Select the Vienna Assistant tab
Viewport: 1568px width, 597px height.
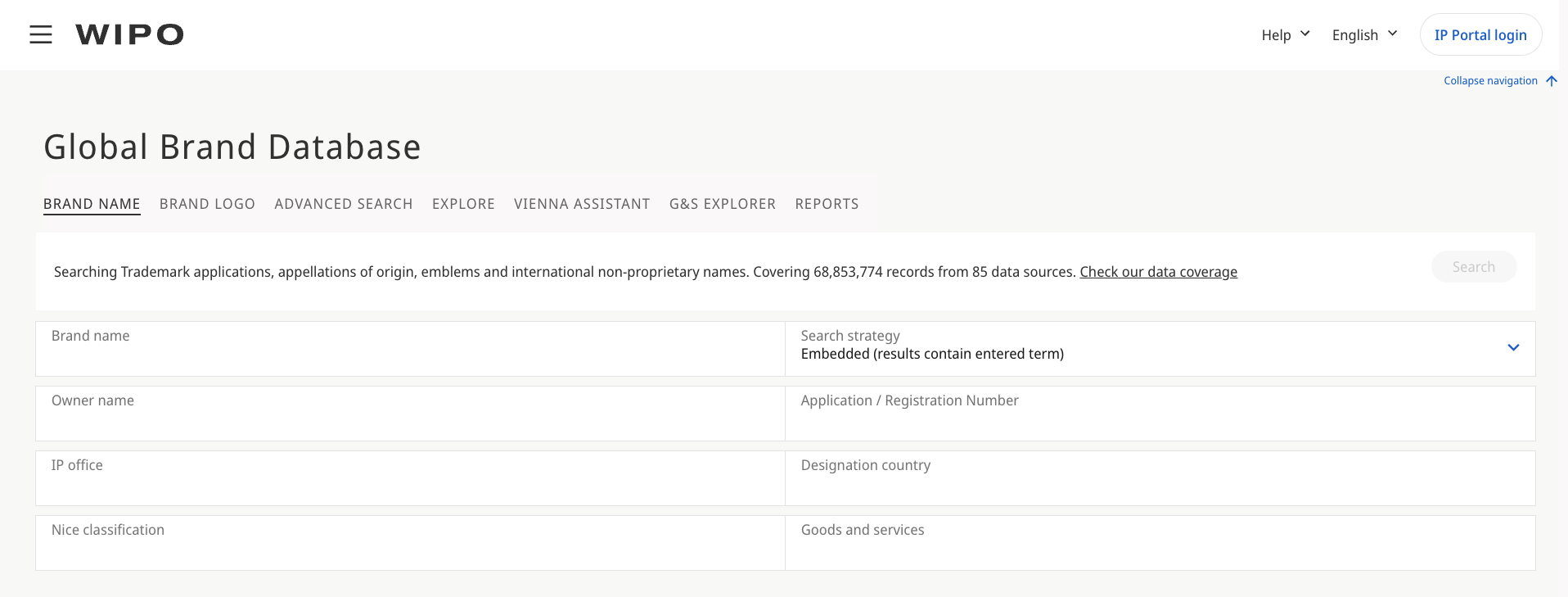[582, 204]
